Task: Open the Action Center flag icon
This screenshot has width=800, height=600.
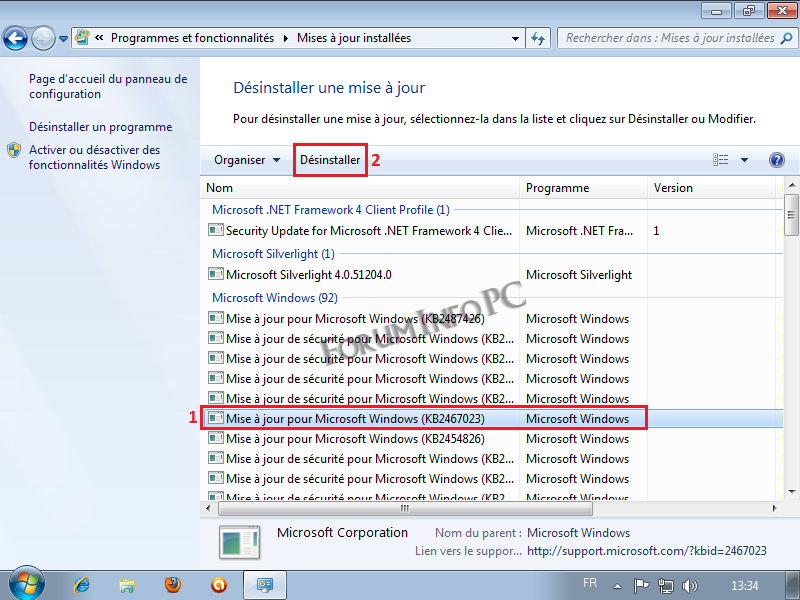Action: [641, 585]
